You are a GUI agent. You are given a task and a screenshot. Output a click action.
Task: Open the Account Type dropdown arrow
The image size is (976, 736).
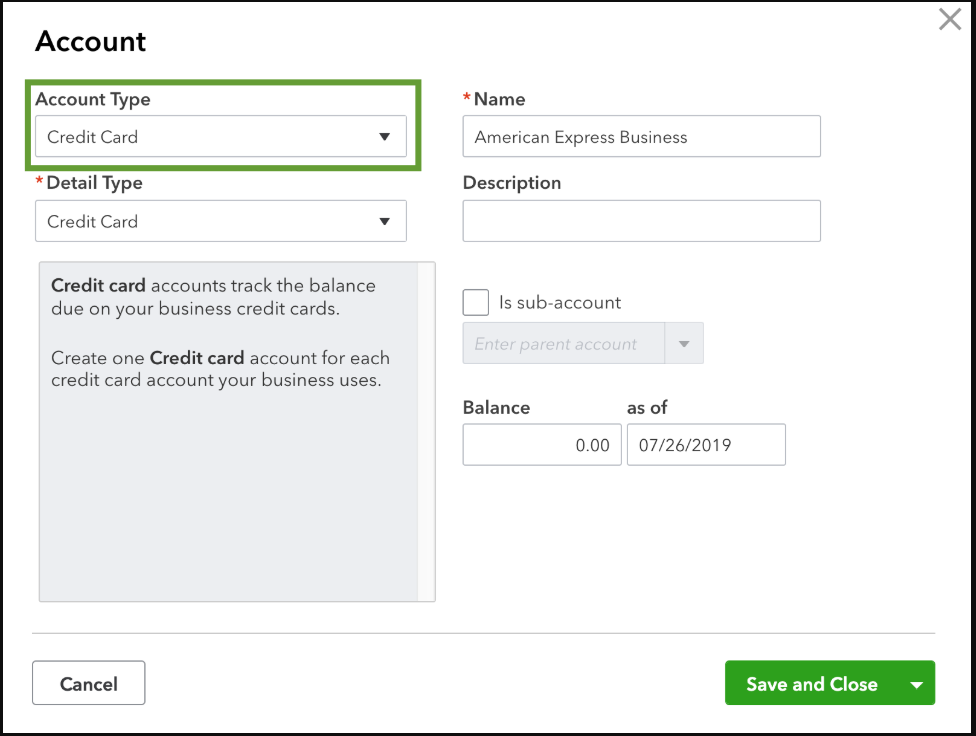click(x=384, y=137)
